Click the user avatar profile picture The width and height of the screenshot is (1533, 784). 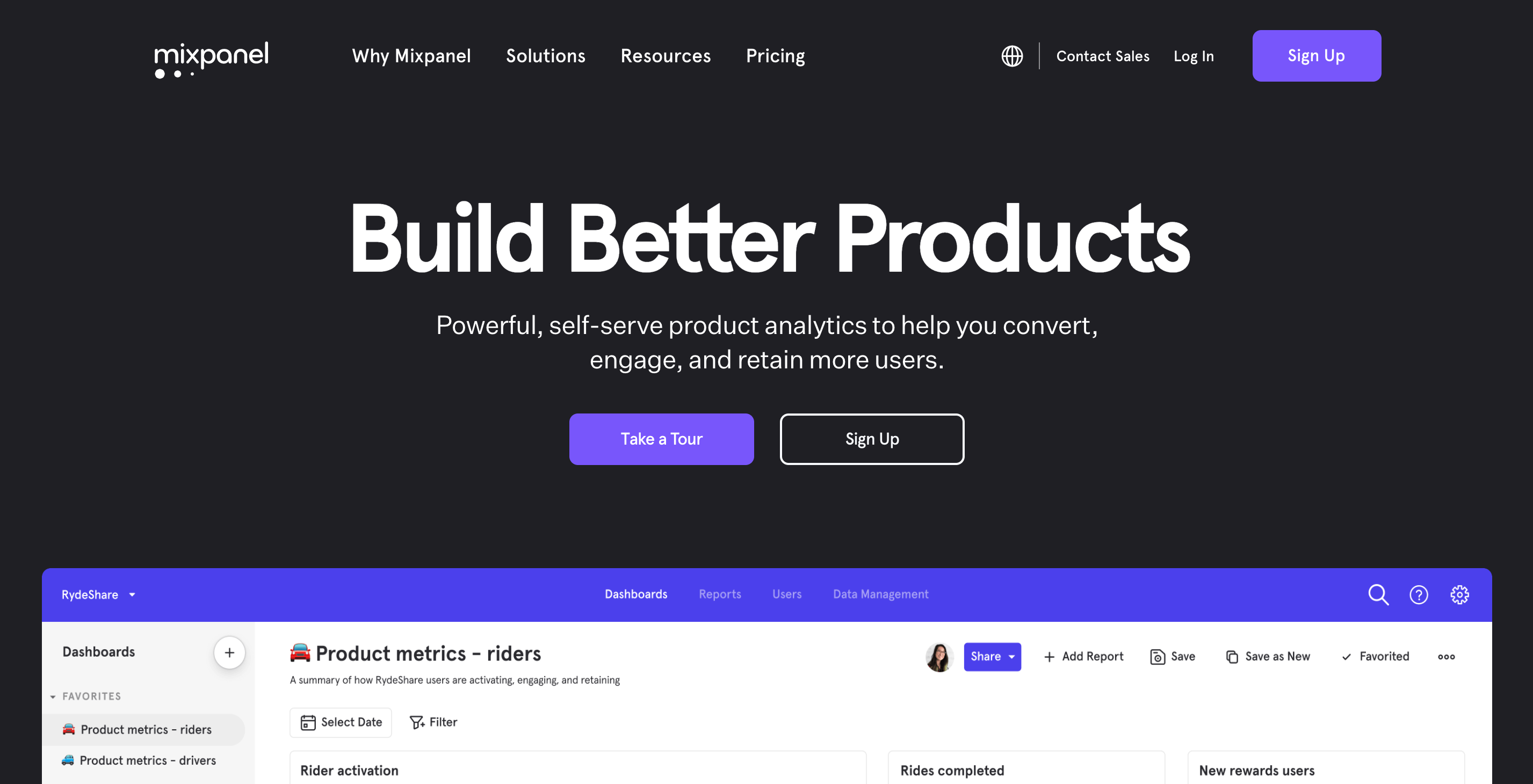pos(939,656)
